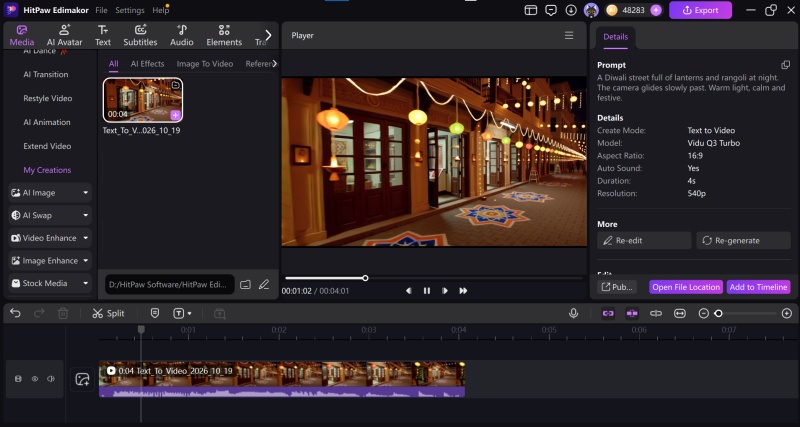
Task: Select the Image To Video filter tab
Action: point(205,64)
